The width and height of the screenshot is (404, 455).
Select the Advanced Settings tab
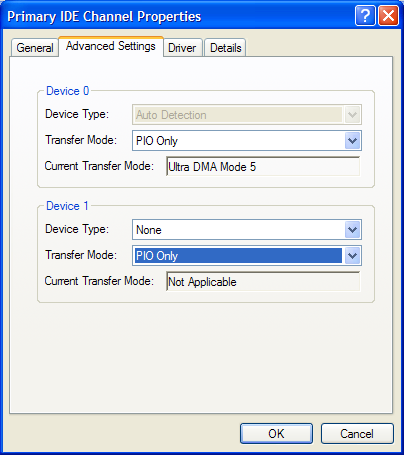tap(111, 46)
